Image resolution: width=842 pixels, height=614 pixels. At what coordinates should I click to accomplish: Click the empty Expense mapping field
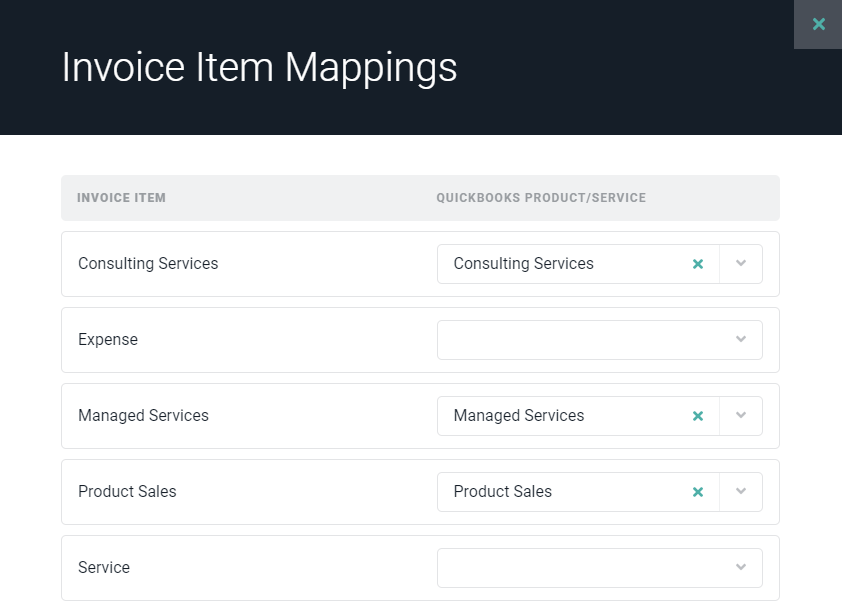580,340
